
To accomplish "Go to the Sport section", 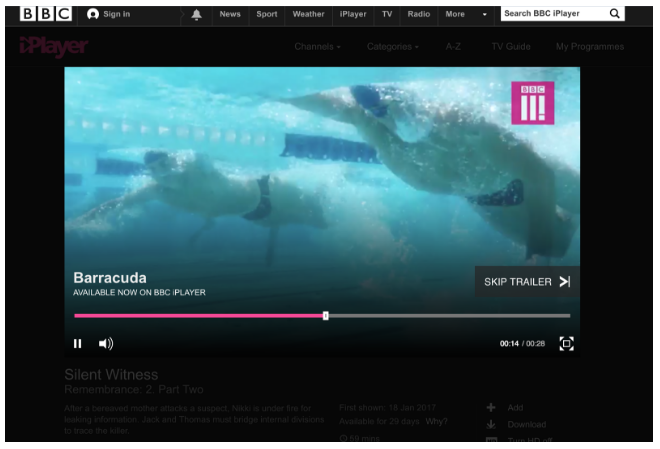I will click(x=267, y=14).
